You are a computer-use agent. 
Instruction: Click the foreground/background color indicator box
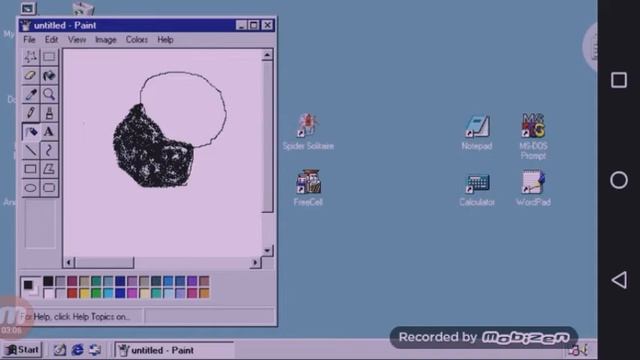point(31,287)
